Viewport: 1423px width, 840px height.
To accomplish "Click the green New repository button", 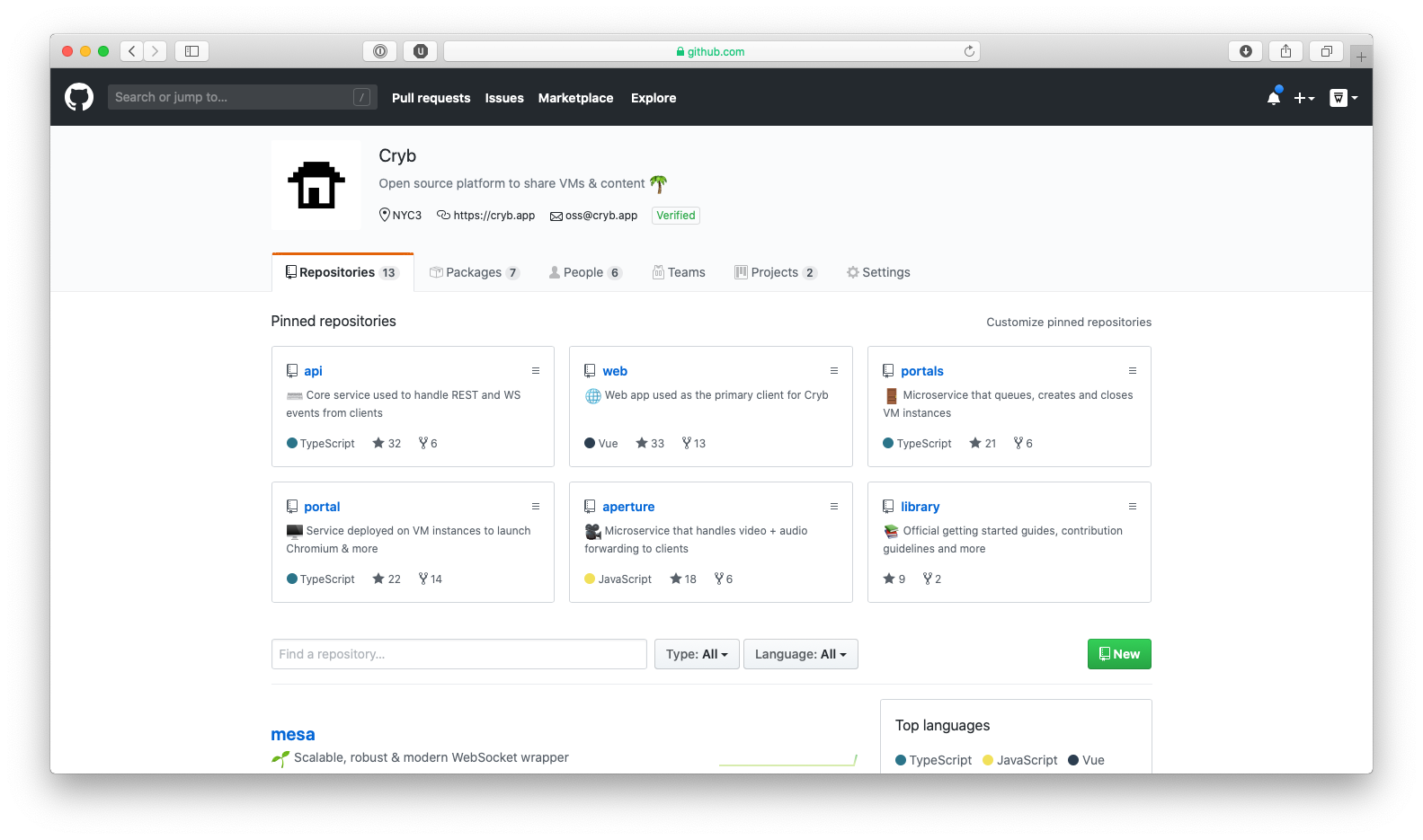I will coord(1118,654).
